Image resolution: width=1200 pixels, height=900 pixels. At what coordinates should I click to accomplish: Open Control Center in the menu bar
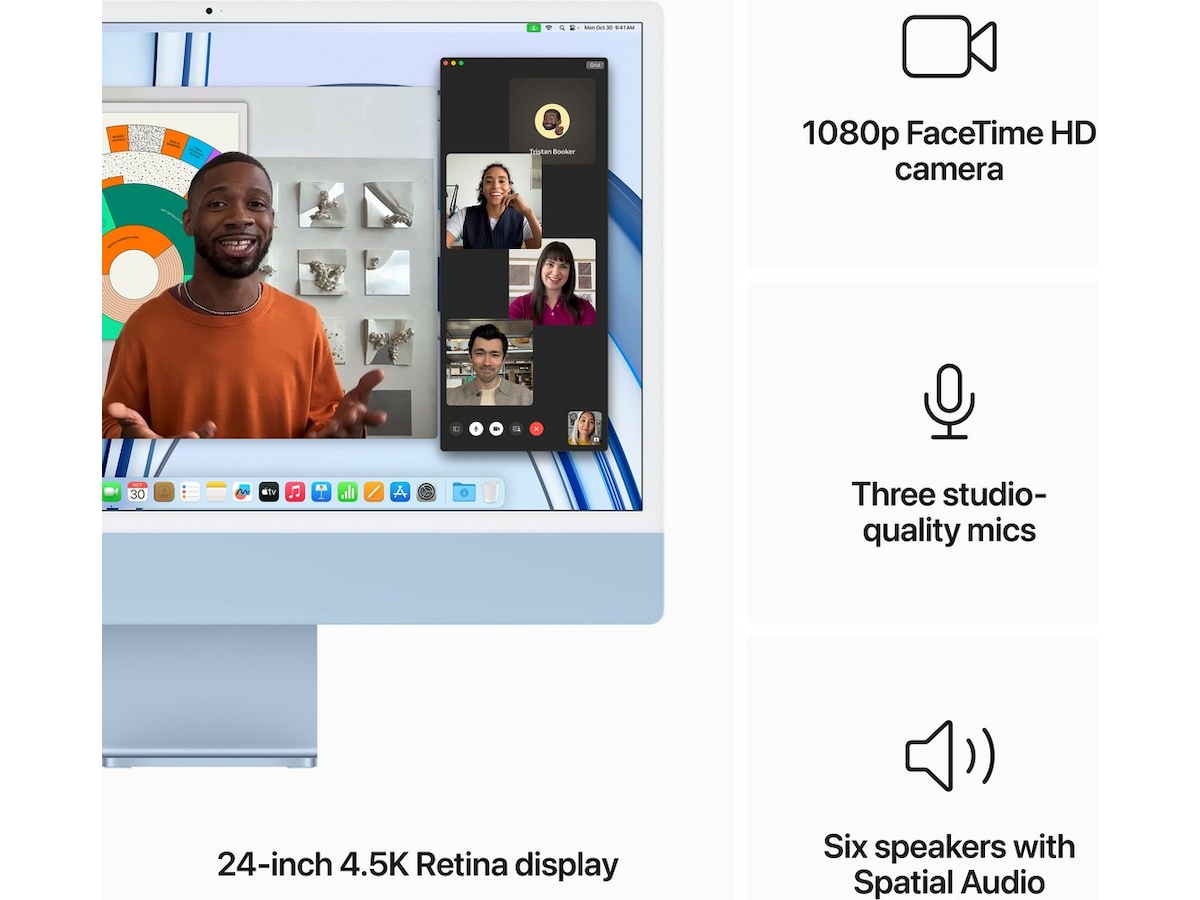(x=571, y=27)
